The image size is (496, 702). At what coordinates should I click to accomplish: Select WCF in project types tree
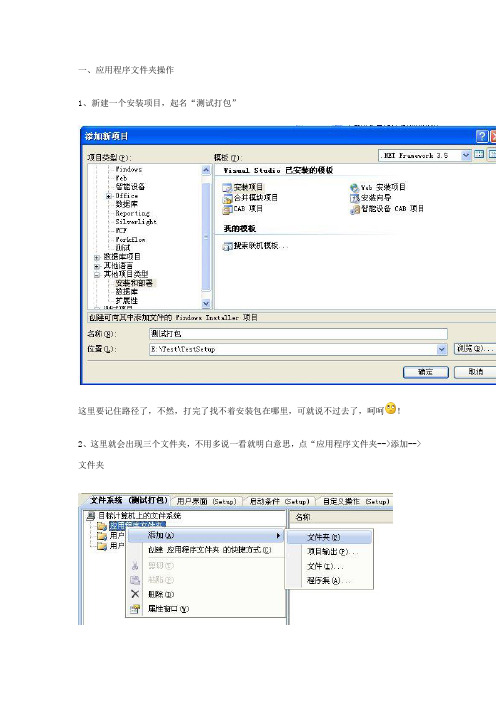[x=121, y=231]
